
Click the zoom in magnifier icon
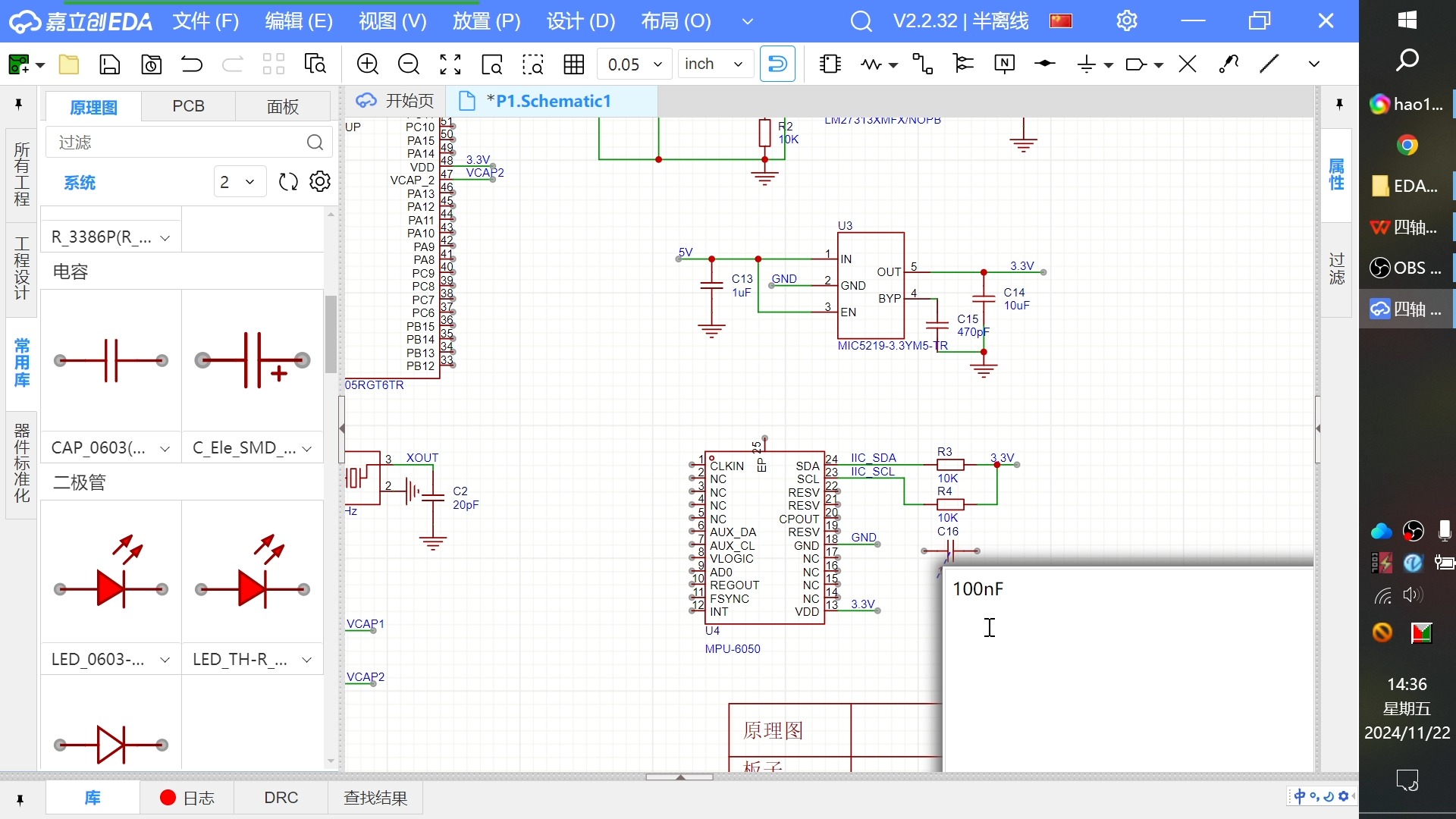point(368,64)
